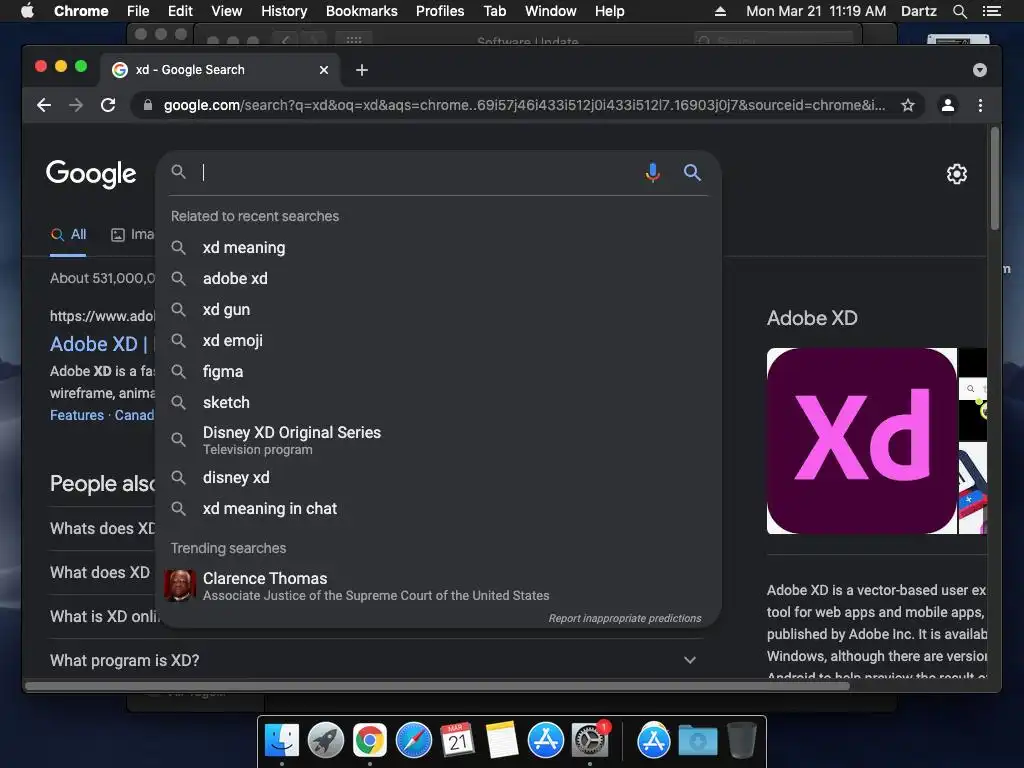This screenshot has width=1024, height=768.
Task: Select 'Disney XD Original Series' suggestion
Action: (439, 440)
